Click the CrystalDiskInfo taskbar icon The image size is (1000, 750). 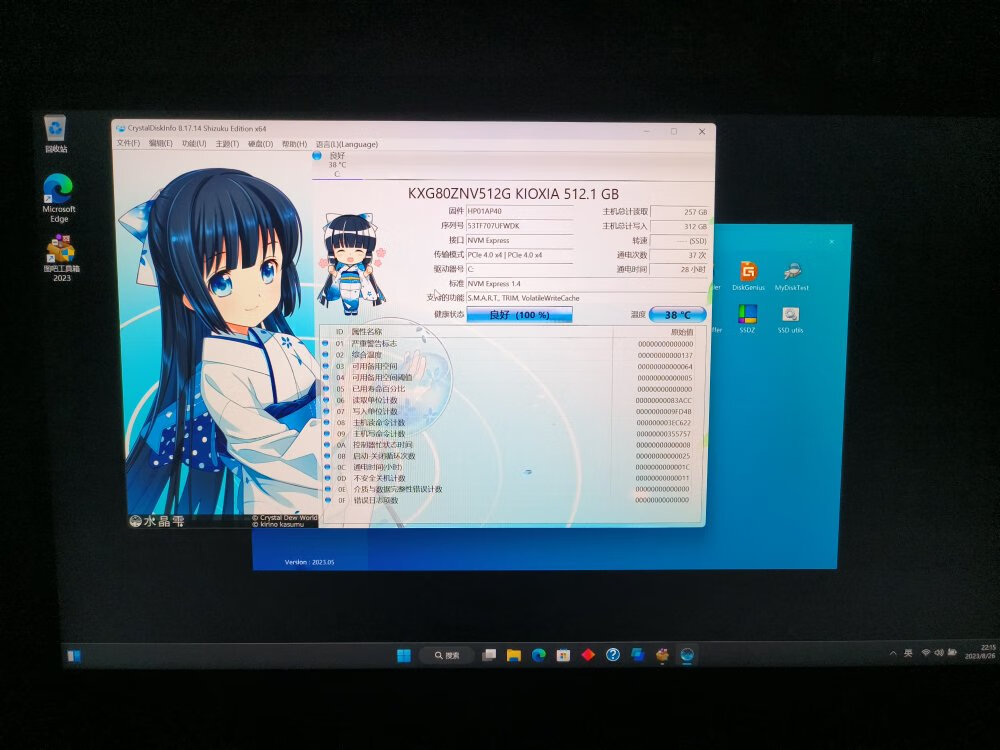point(687,655)
